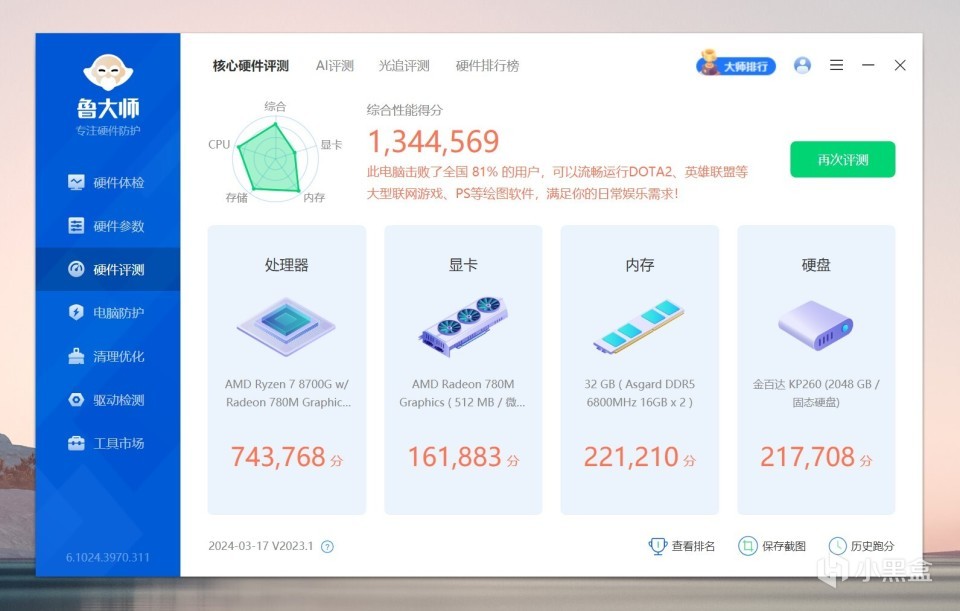This screenshot has width=960, height=611.
Task: Open 硬件参数 in the sidebar
Action: click(x=107, y=226)
